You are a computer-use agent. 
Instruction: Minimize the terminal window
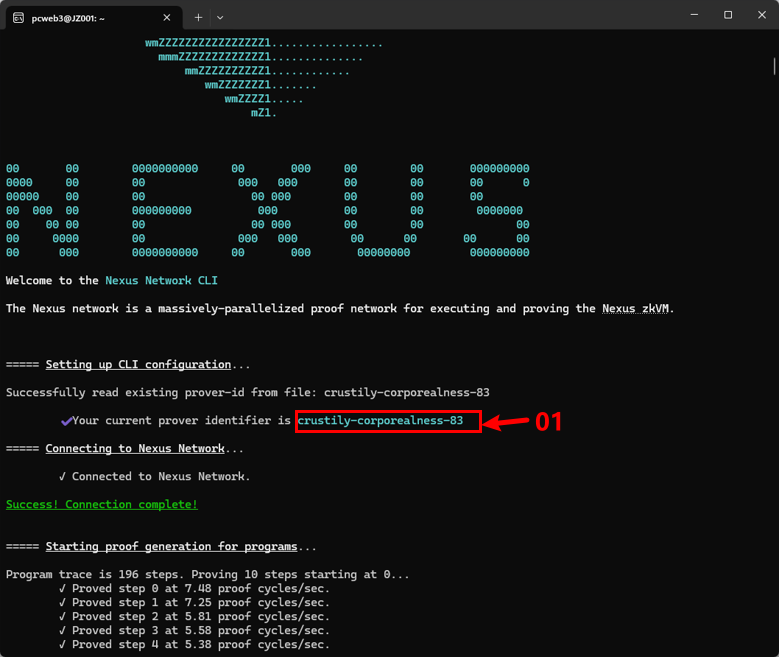coord(694,15)
